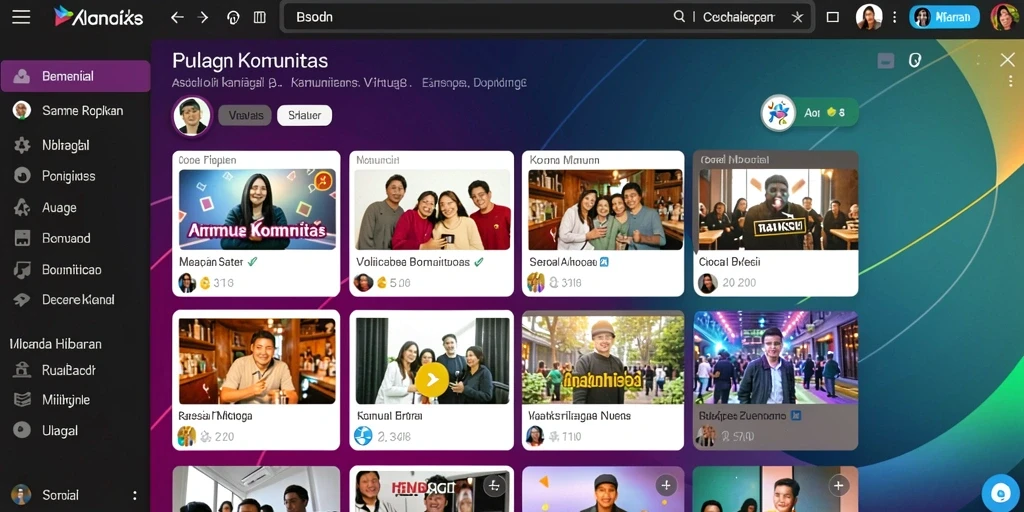Open the three-dot menu beside the top avatar
Viewport: 1024px width, 512px height.
(895, 18)
